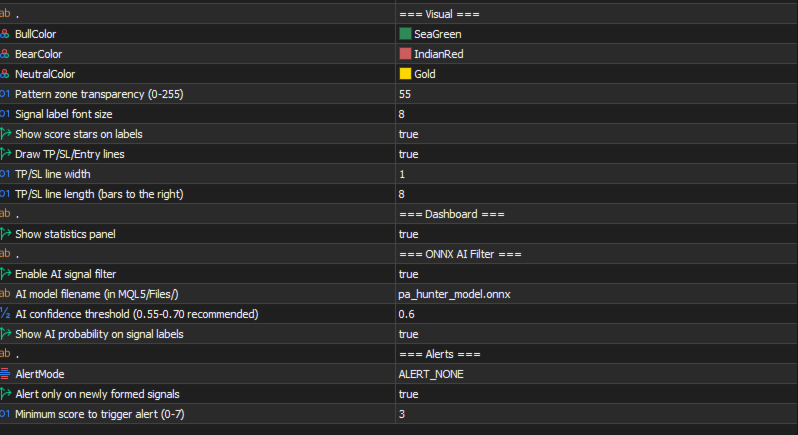Click the Show AI probability true value
This screenshot has width=798, height=435.
tap(408, 334)
